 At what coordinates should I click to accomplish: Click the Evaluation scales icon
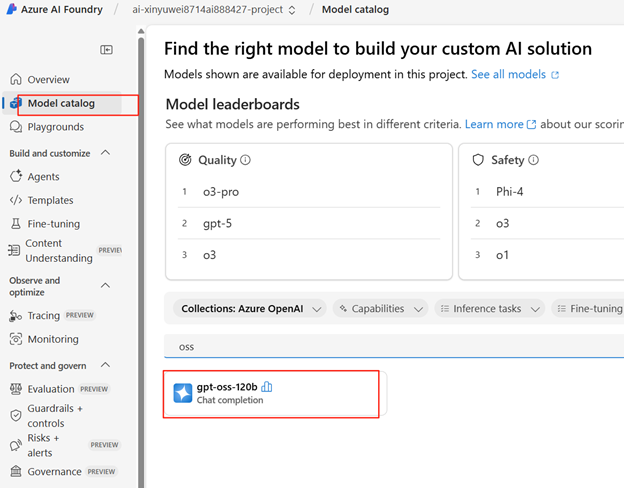(15, 389)
